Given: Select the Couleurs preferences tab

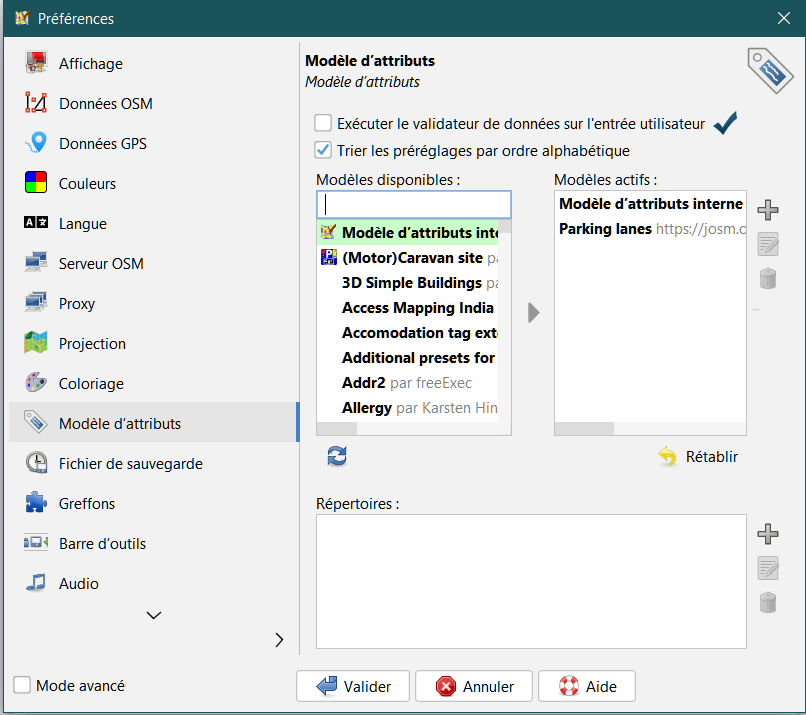Looking at the screenshot, I should (x=87, y=184).
